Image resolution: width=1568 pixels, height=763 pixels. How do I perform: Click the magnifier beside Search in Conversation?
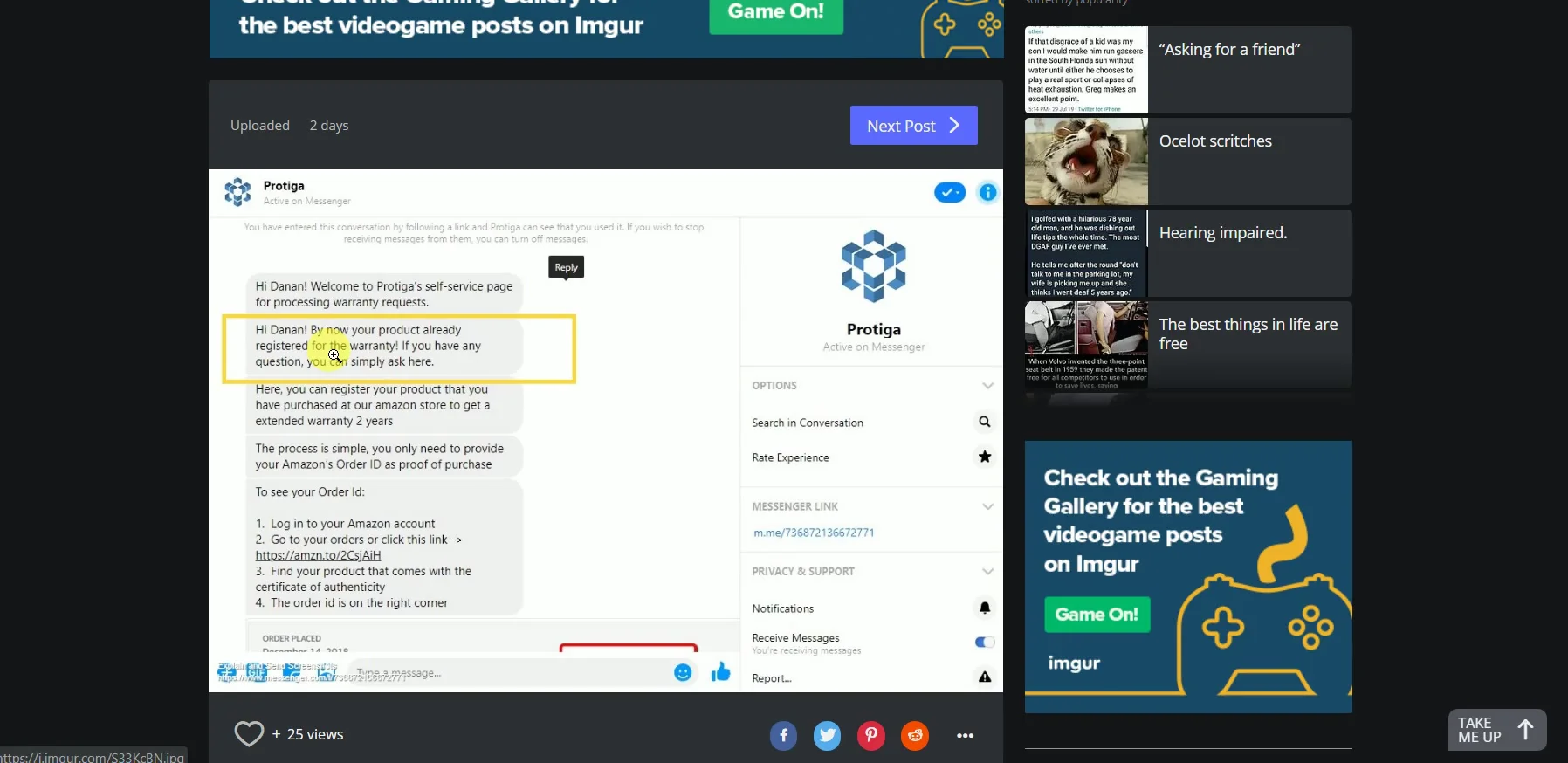point(985,422)
